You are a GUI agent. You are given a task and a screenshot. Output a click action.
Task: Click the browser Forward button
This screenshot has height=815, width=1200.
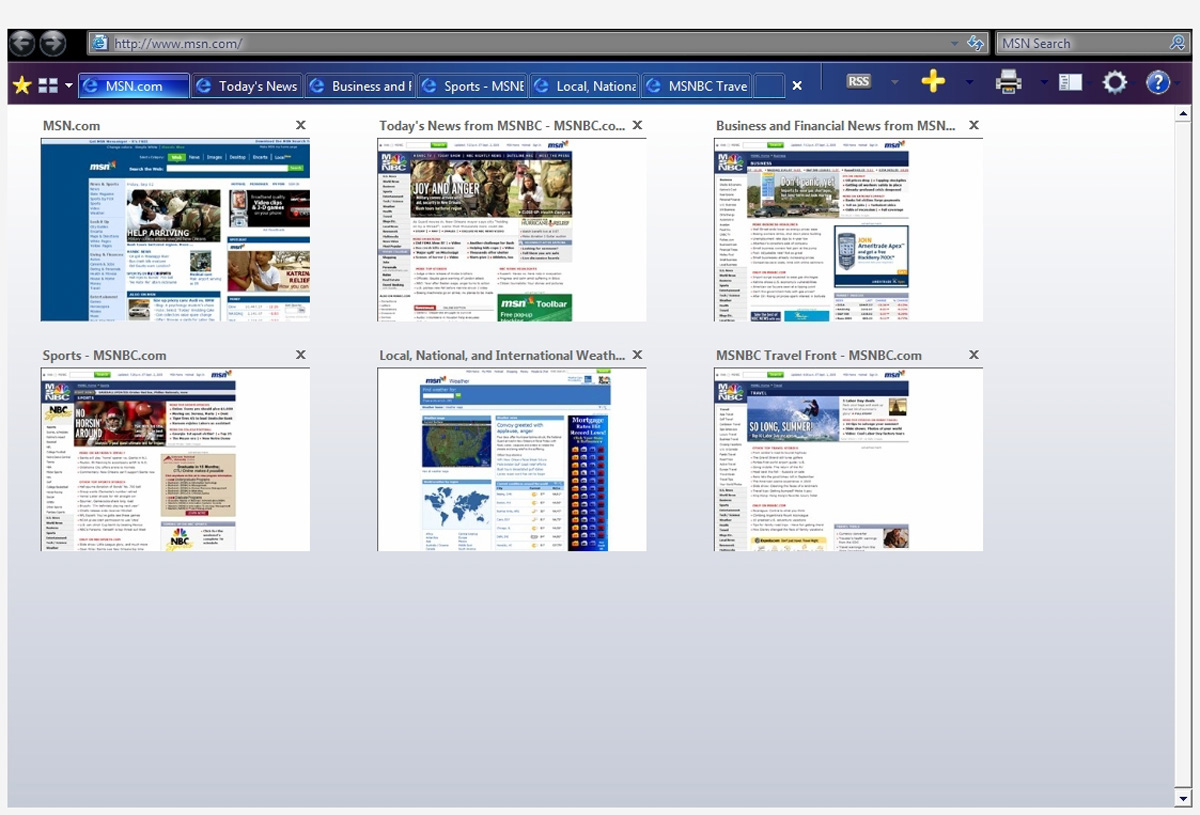click(x=53, y=43)
